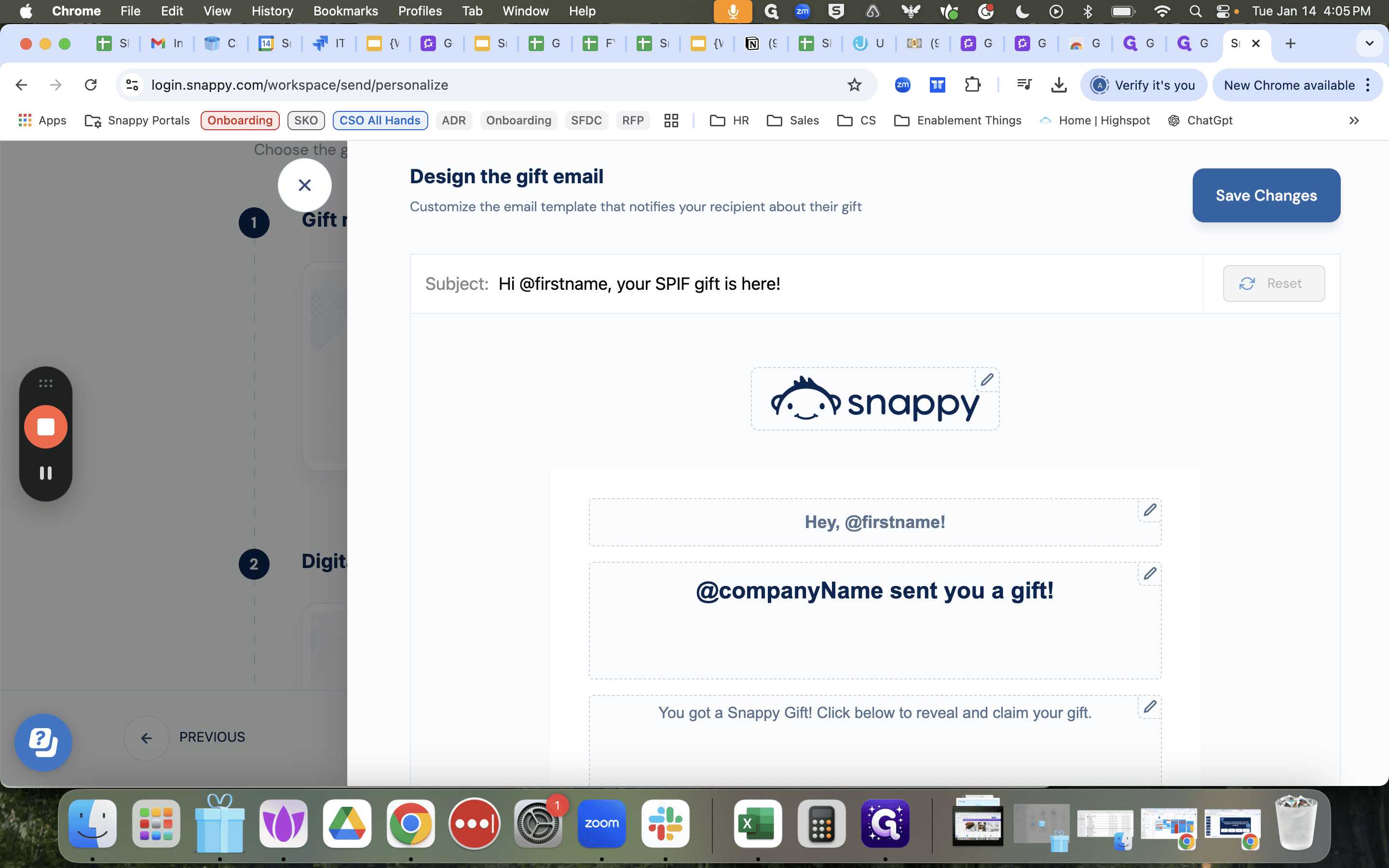Edit the '@companyName sent you a gift!' pencil icon

[1150, 573]
